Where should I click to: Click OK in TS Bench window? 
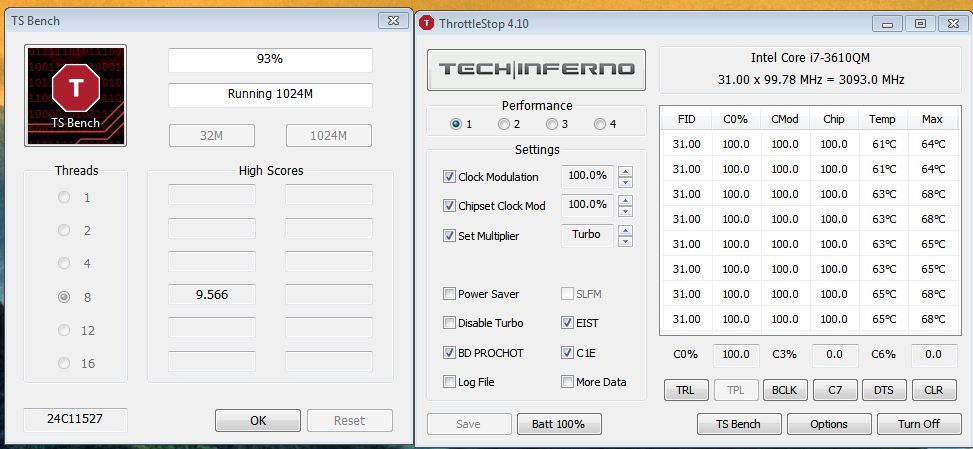tap(258, 420)
